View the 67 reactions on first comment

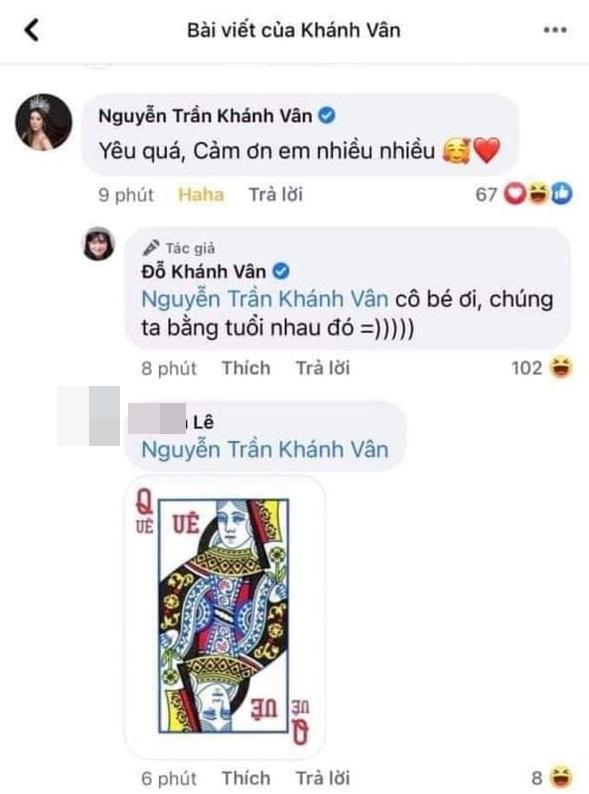tap(524, 194)
